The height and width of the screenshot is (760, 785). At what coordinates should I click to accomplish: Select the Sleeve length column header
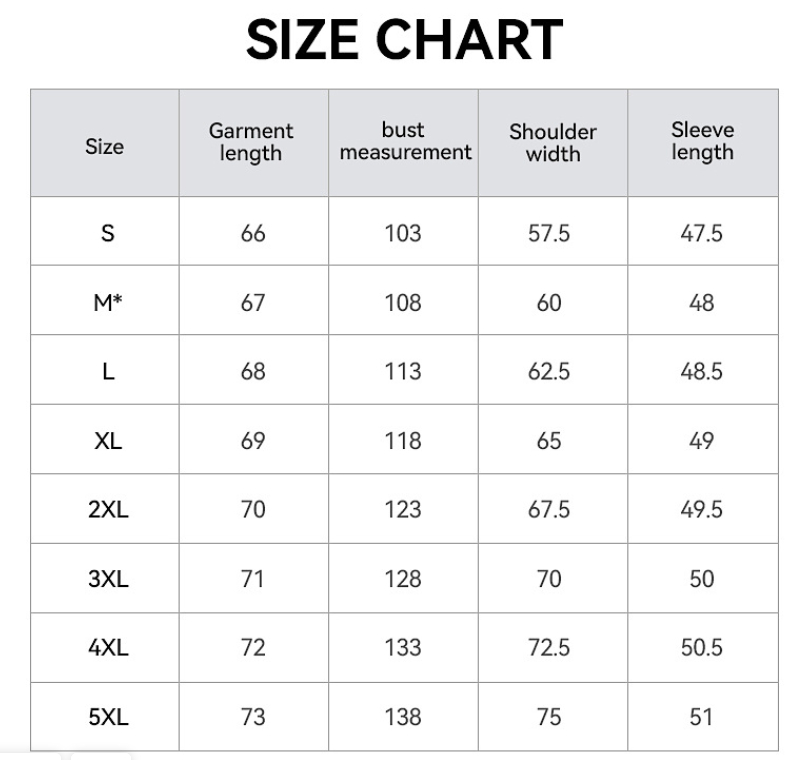point(702,141)
